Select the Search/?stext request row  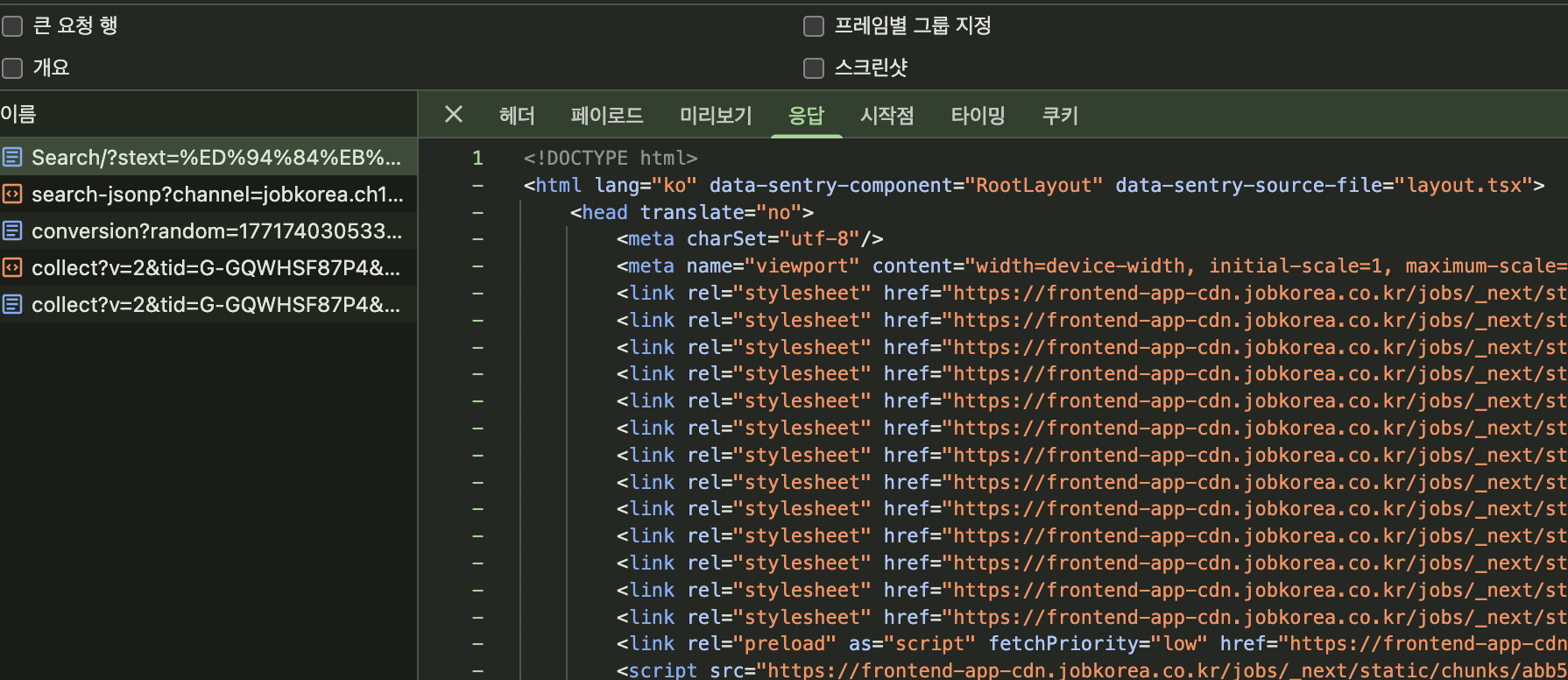[x=208, y=158]
